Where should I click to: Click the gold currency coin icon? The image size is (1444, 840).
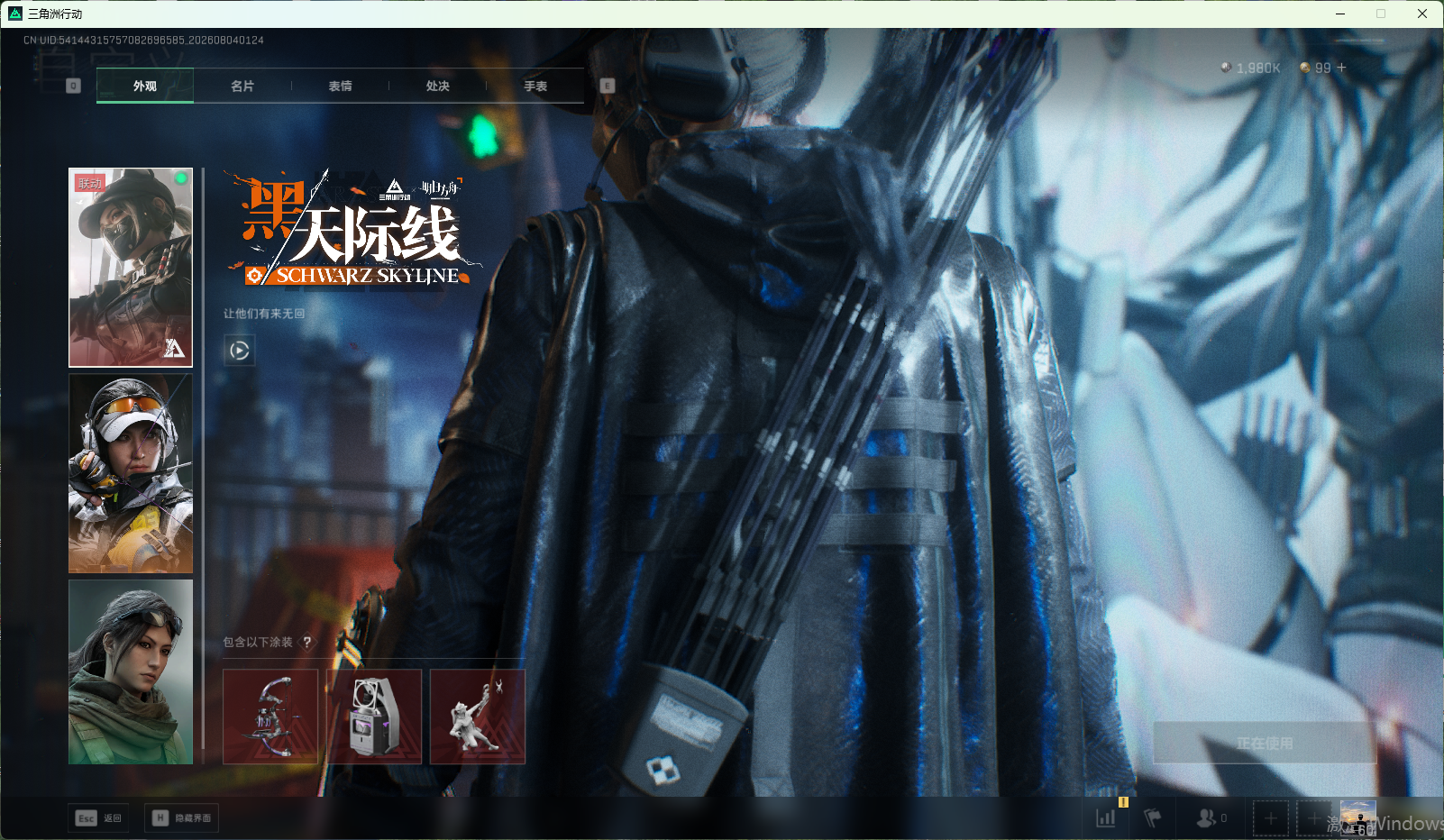click(x=1305, y=68)
